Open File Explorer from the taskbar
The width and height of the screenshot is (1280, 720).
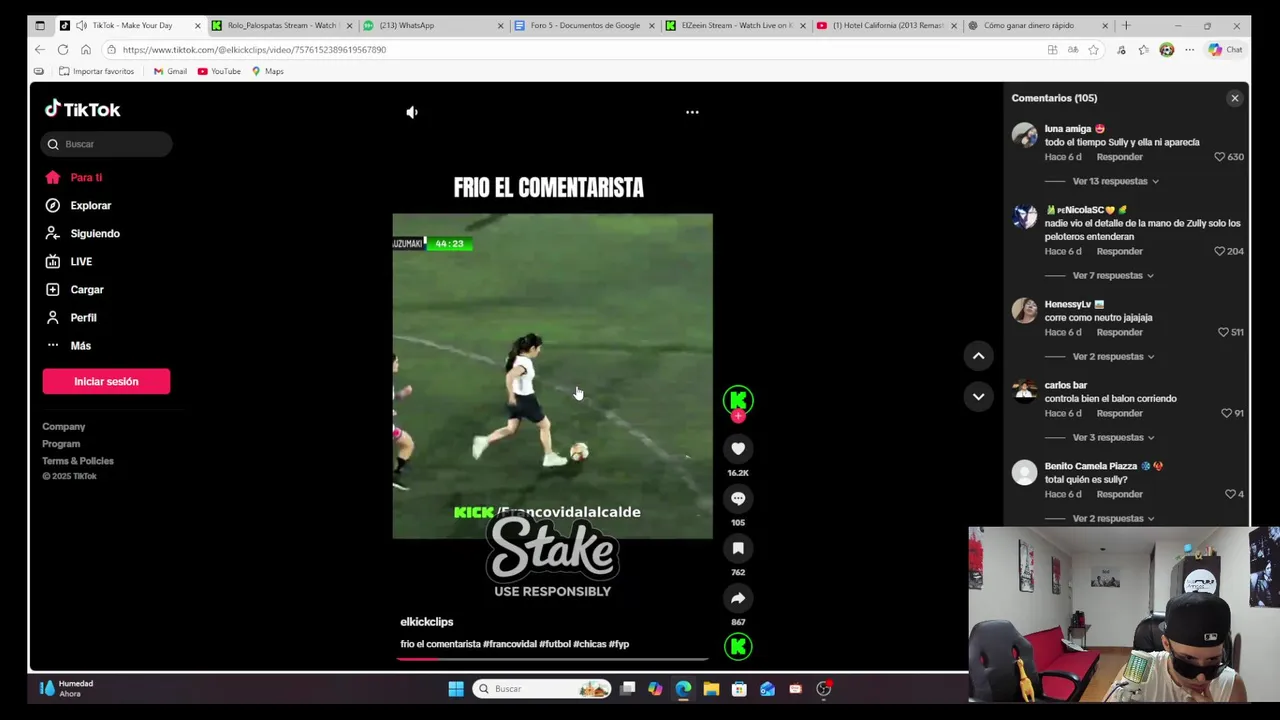coord(711,688)
